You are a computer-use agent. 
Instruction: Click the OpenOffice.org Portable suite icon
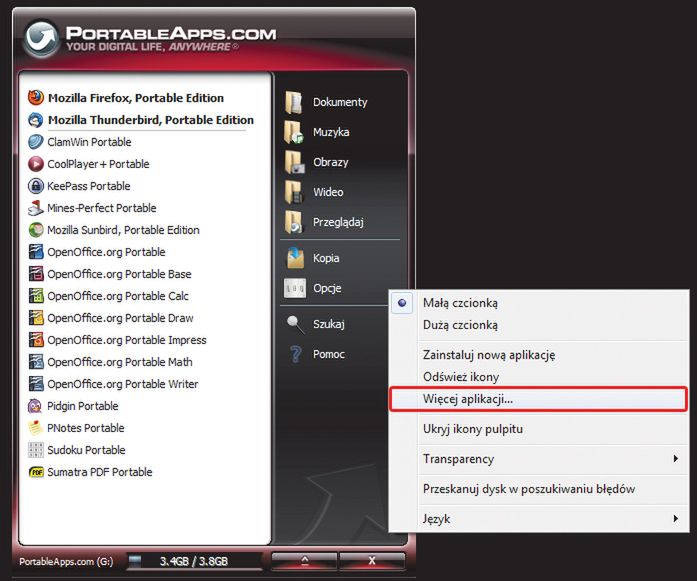(36, 252)
